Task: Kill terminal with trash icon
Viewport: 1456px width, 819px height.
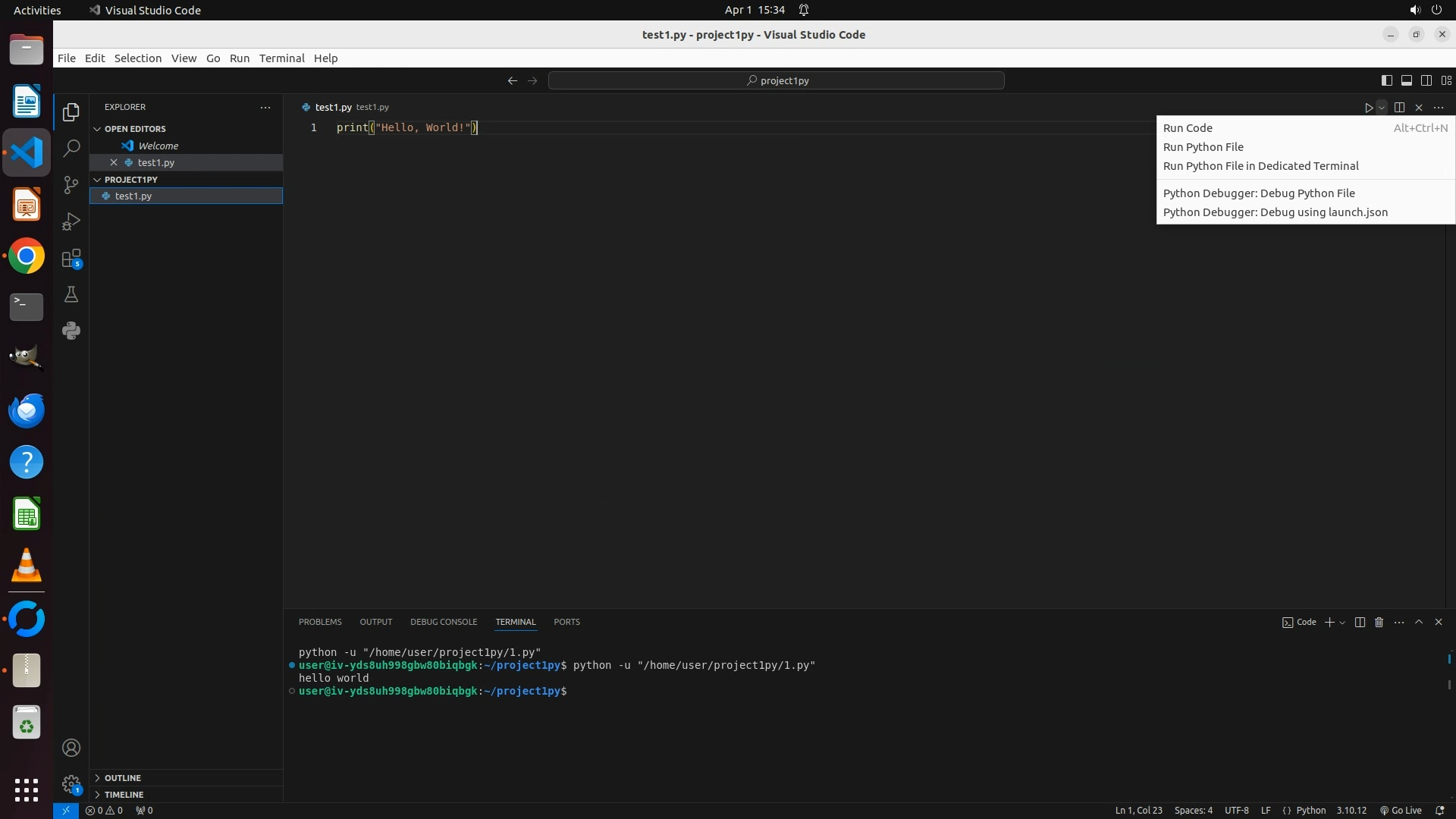Action: click(1379, 622)
